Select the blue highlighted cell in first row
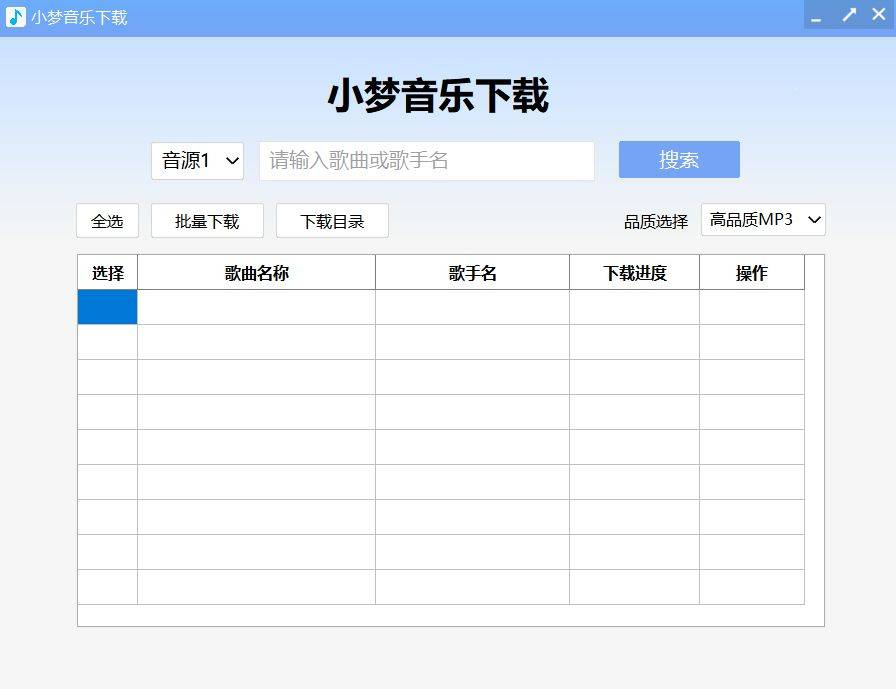The image size is (896, 689). click(x=107, y=307)
